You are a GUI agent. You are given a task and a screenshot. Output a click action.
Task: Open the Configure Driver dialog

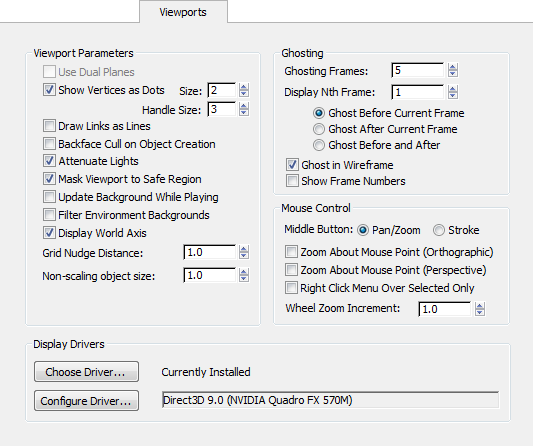(86, 401)
